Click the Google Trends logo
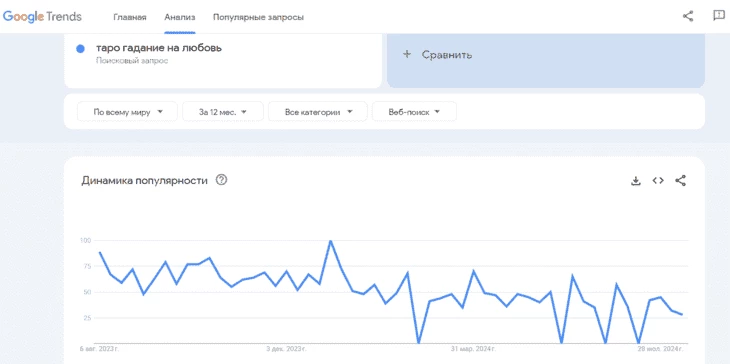The height and width of the screenshot is (364, 730). click(42, 17)
